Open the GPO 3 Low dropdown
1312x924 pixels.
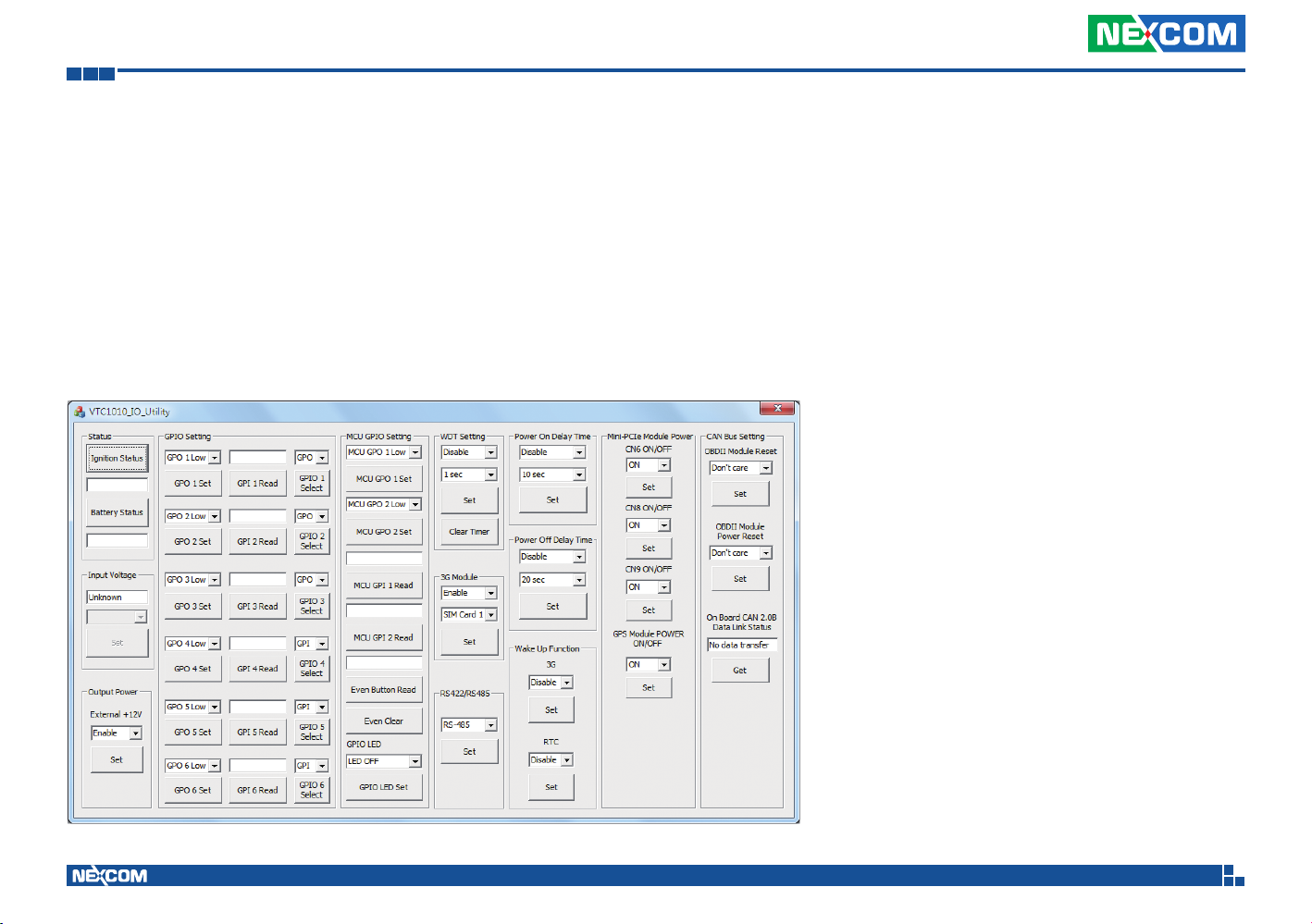192,580
